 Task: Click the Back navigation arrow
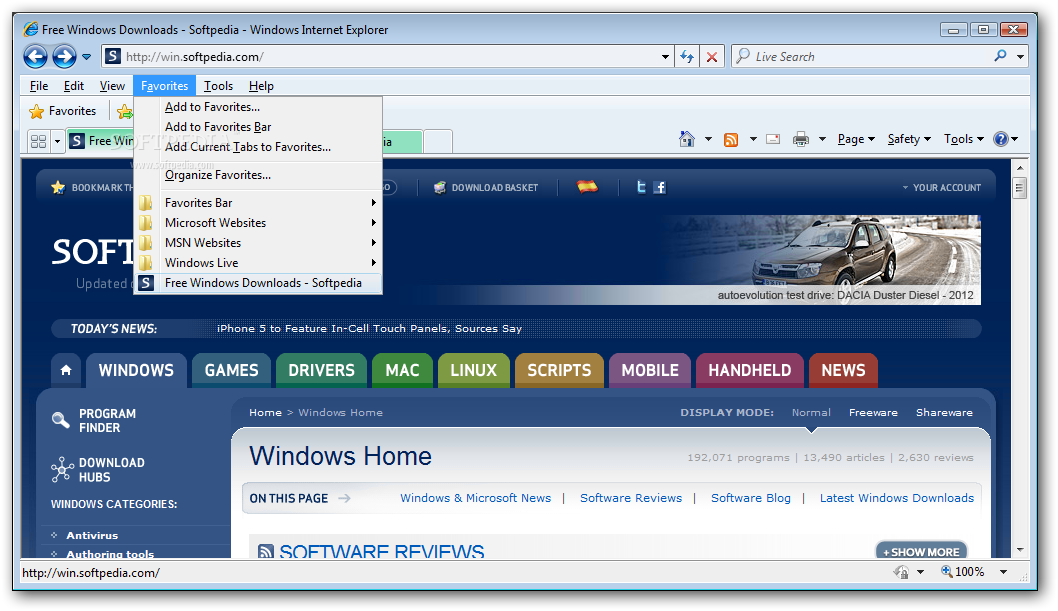pos(35,57)
